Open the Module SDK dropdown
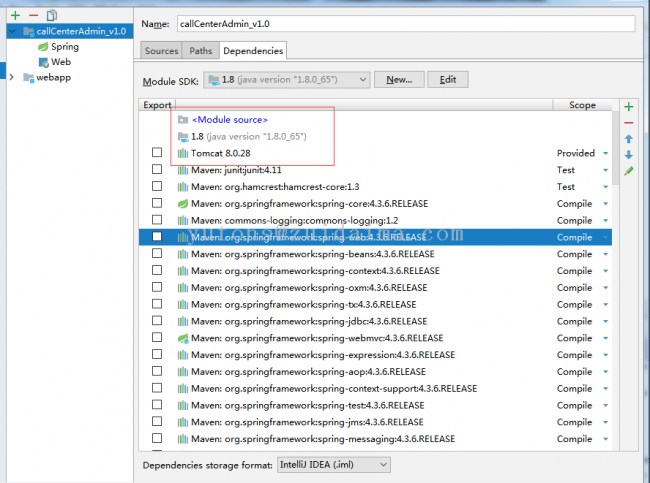650x483 pixels. pos(286,79)
